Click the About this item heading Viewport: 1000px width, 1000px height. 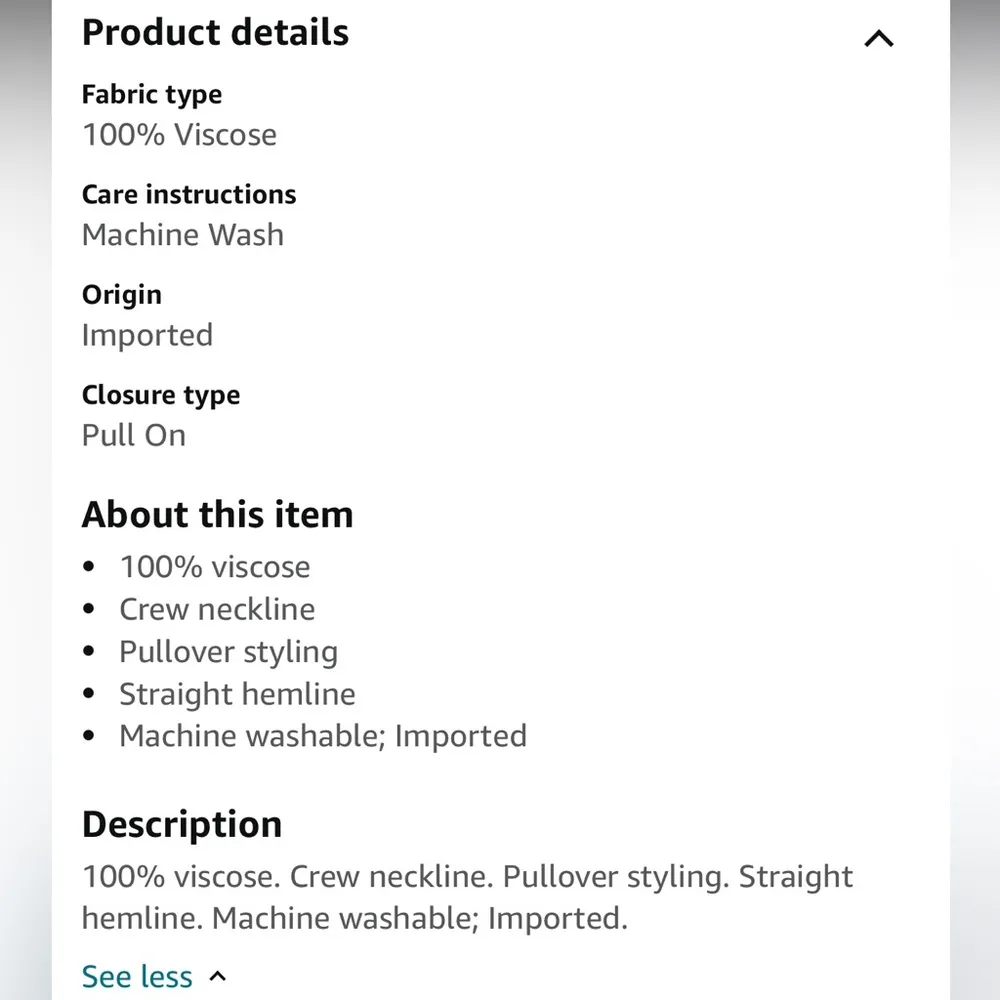(x=217, y=515)
